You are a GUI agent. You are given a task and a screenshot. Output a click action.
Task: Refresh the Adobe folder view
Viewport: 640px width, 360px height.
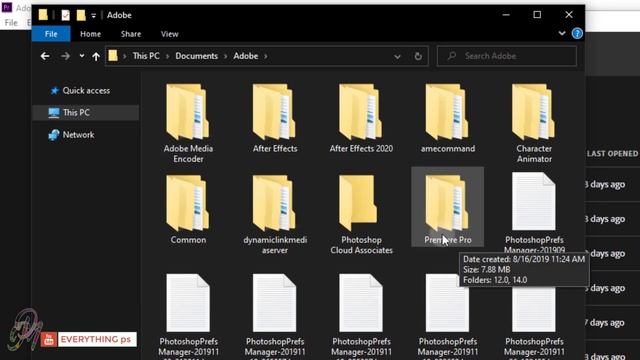coord(418,56)
